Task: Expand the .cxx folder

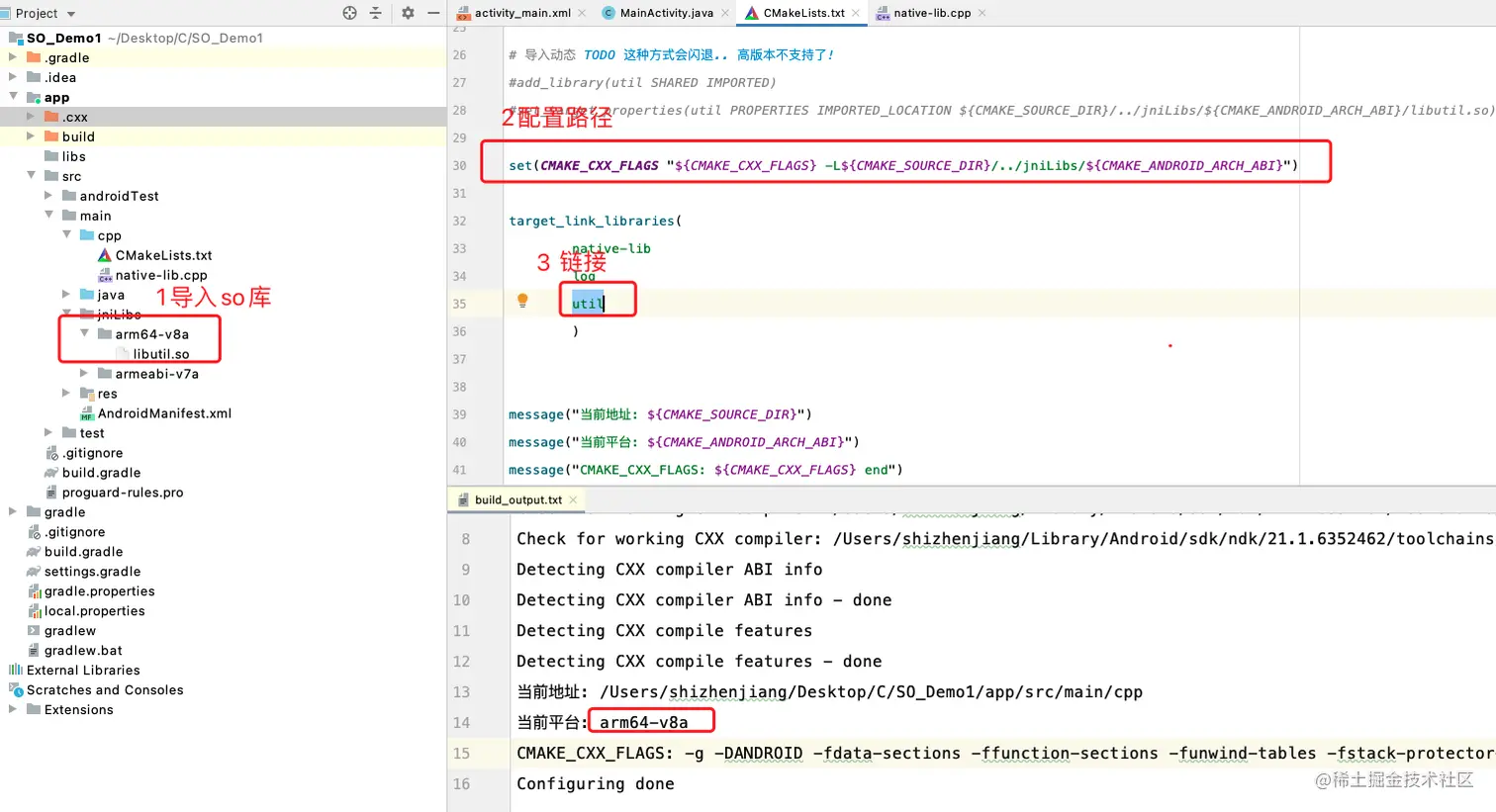Action: (31, 117)
